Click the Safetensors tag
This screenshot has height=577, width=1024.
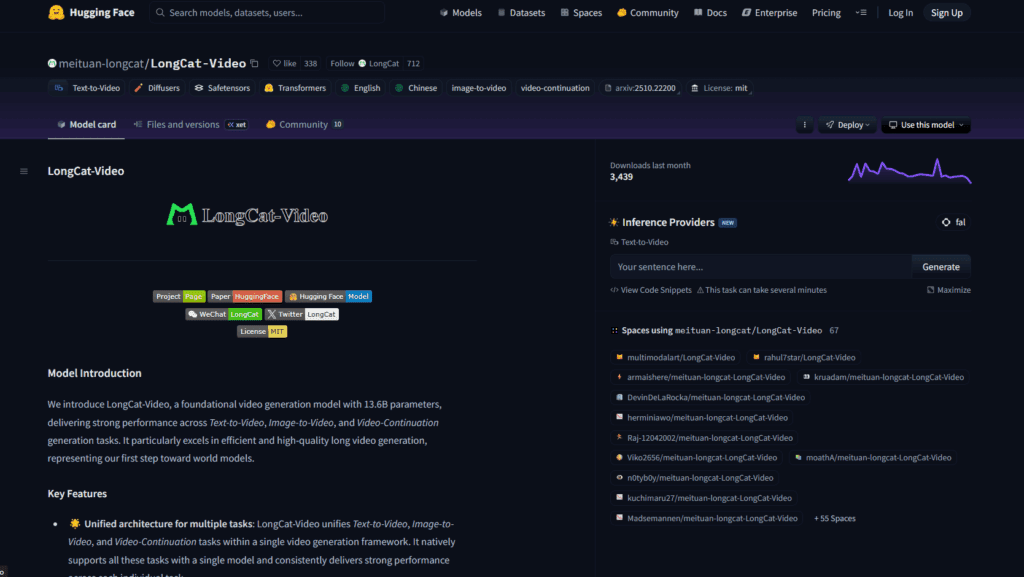coord(222,88)
